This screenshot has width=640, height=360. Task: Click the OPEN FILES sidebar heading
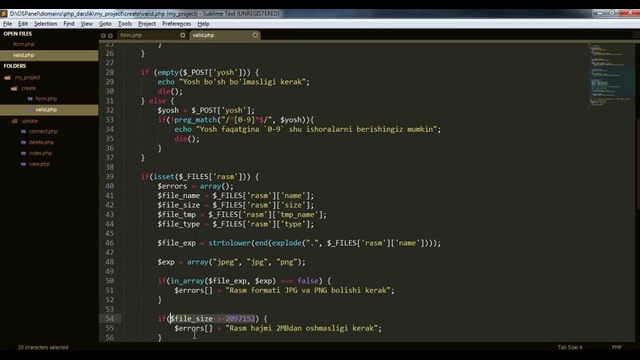18,34
